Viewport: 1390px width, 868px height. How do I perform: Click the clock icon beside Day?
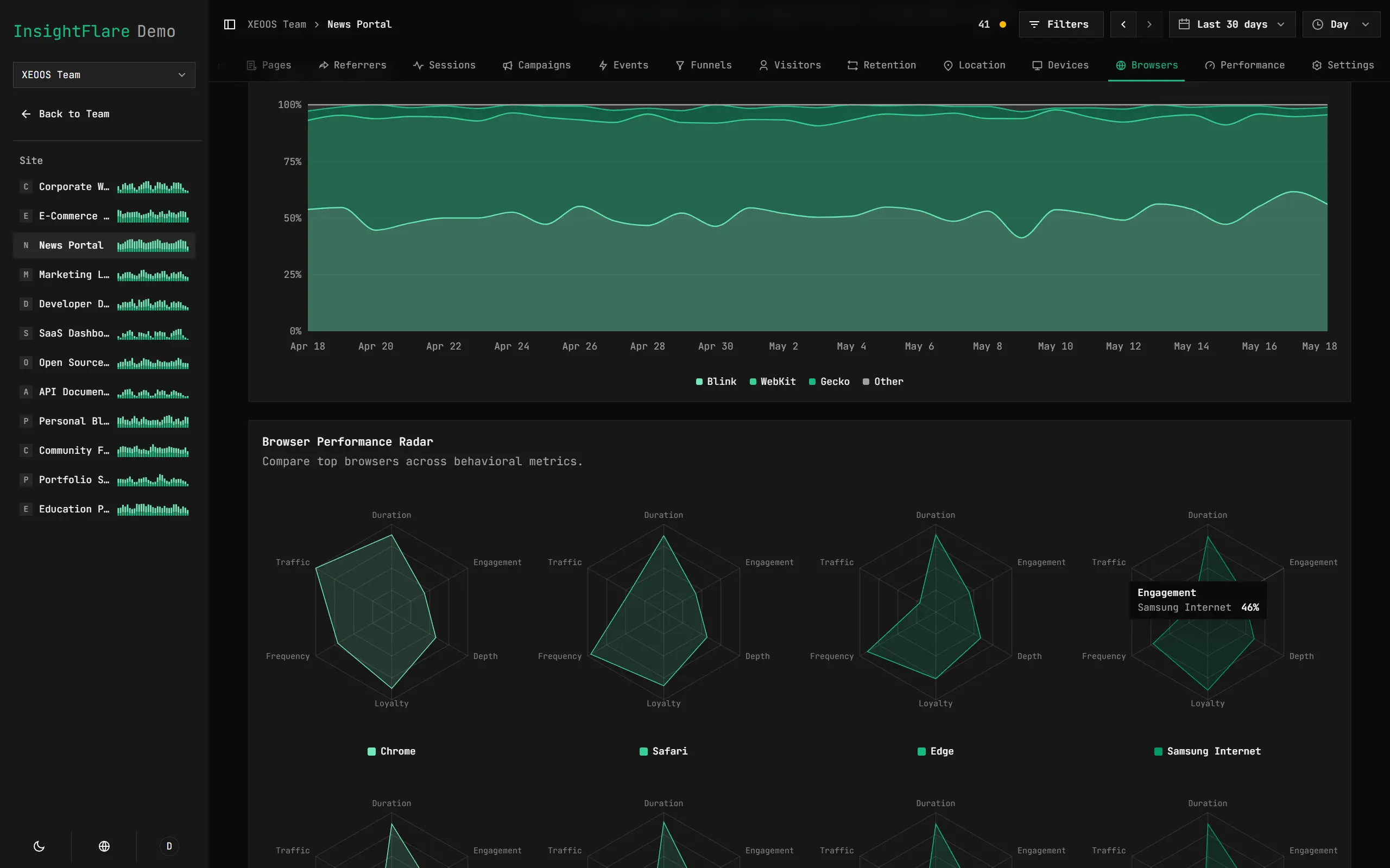coord(1318,24)
